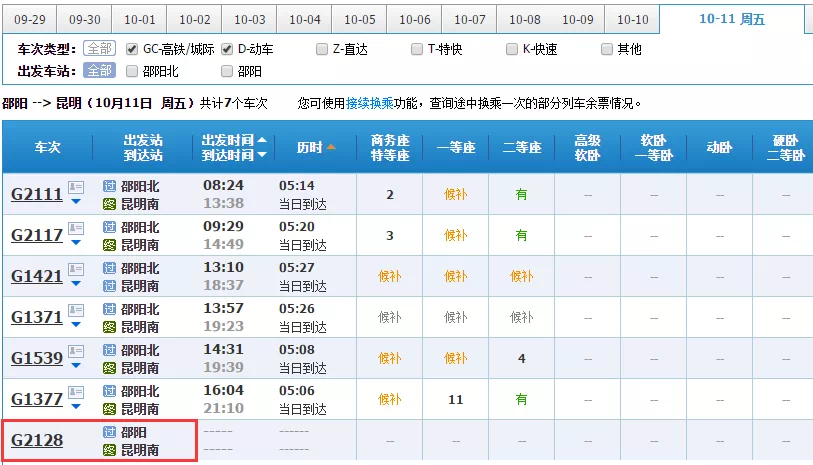Open train G2111 details
The height and width of the screenshot is (465, 813).
(x=37, y=194)
